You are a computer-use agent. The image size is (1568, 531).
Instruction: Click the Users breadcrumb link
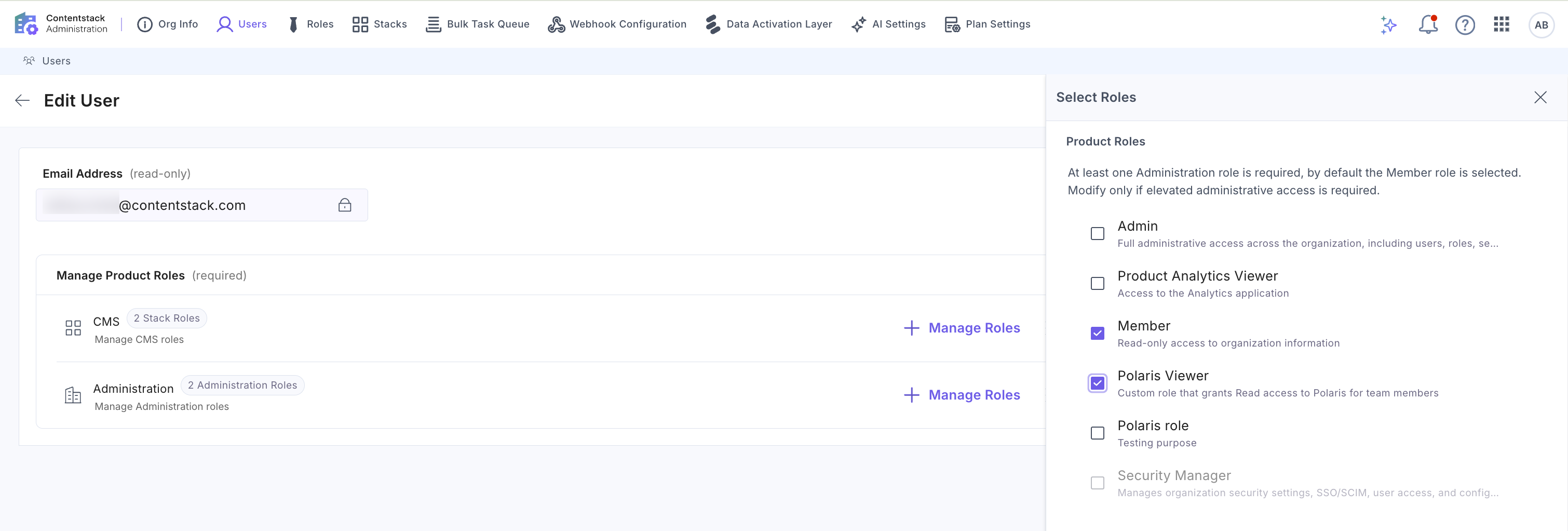pyautogui.click(x=57, y=61)
